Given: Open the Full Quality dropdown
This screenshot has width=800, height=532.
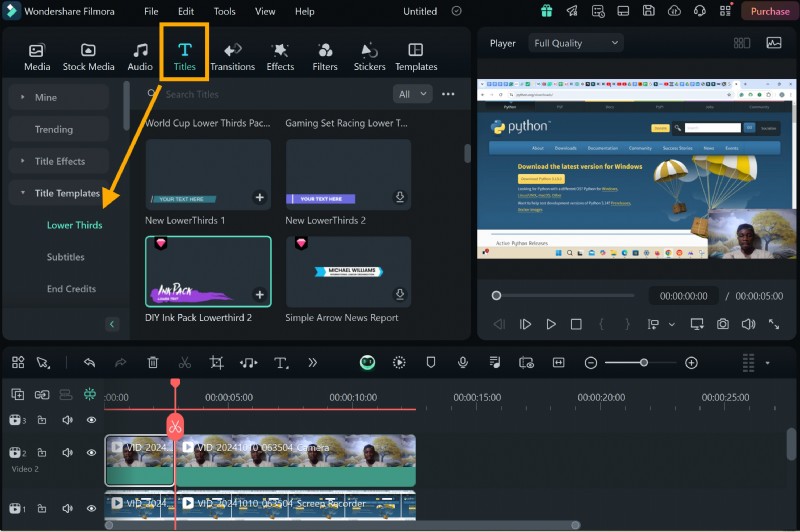Looking at the screenshot, I should pyautogui.click(x=576, y=43).
